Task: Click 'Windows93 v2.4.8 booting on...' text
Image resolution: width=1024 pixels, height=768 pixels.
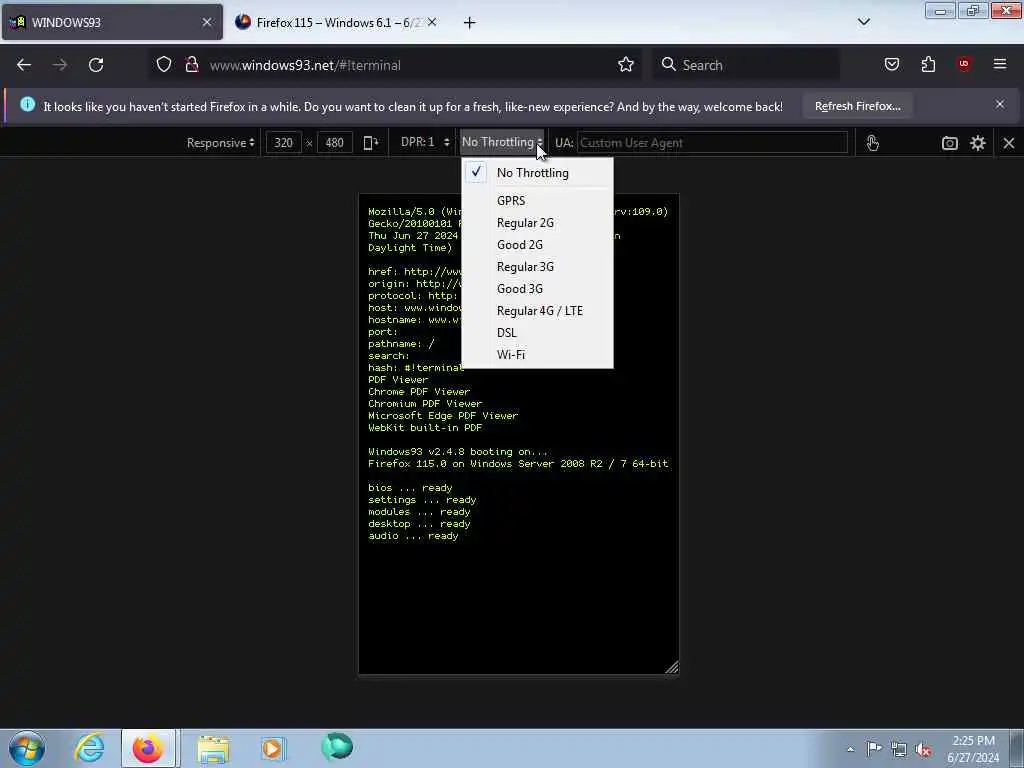Action: click(458, 451)
